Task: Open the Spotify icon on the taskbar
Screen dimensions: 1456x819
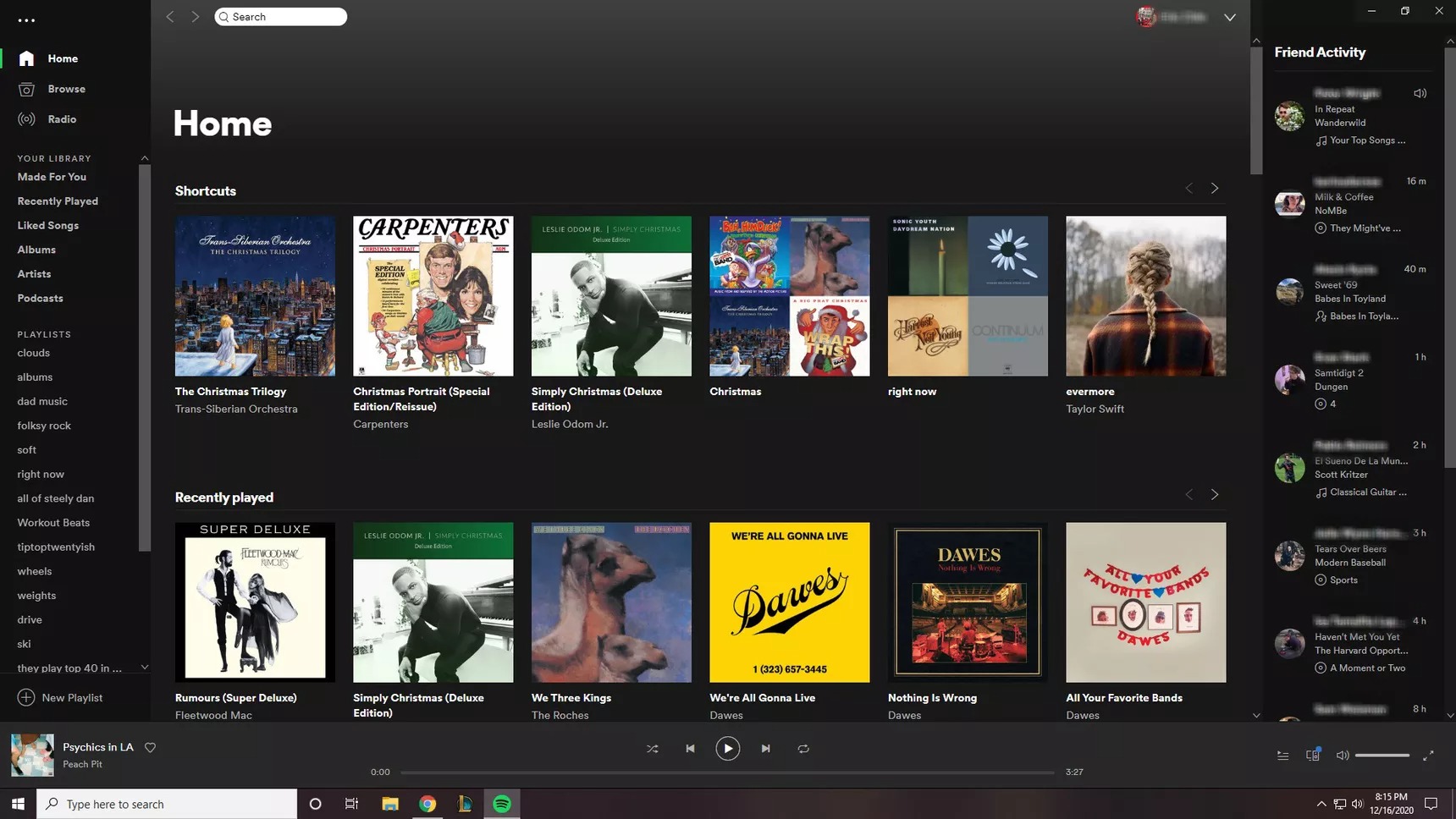Action: coord(502,803)
